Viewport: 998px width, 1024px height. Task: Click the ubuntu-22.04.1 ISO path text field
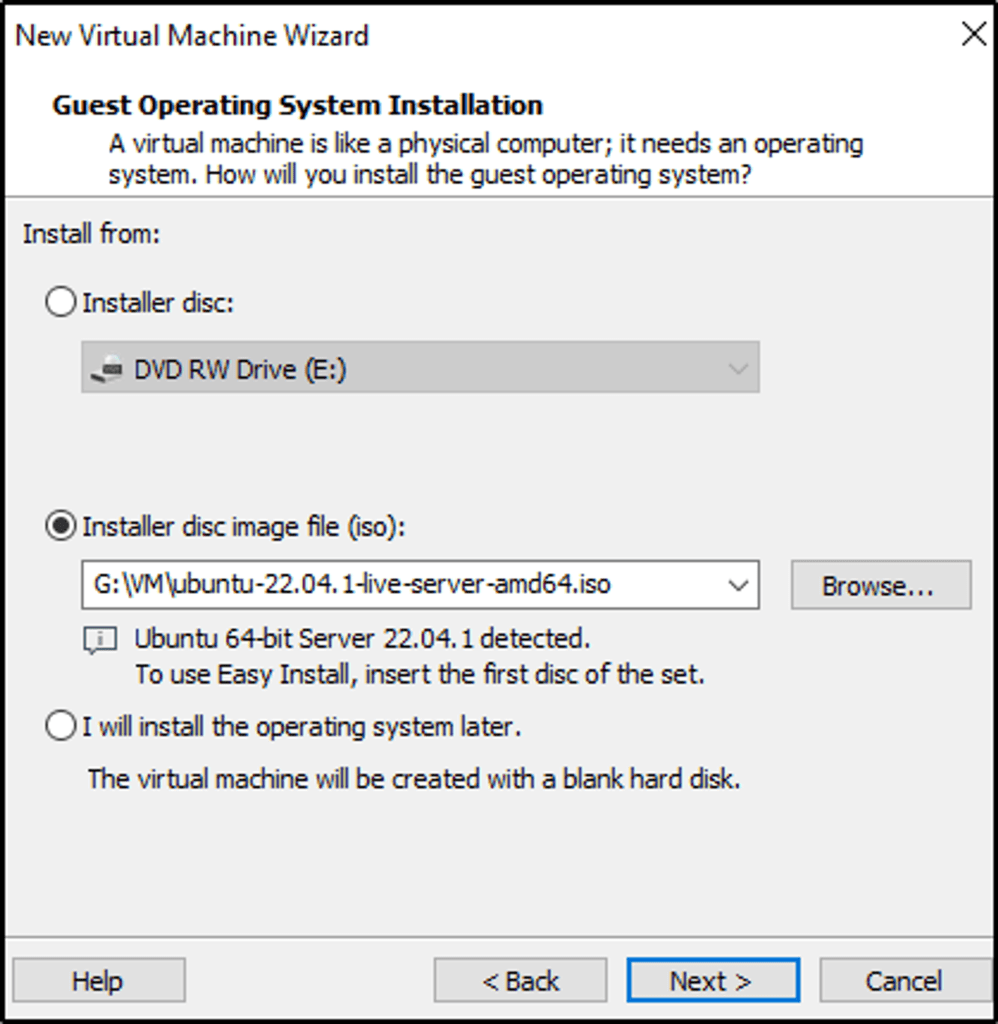(400, 585)
